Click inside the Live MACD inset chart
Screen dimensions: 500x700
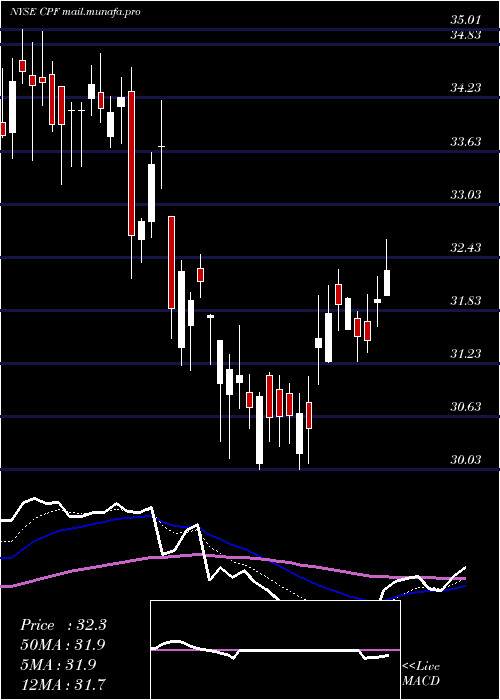pyautogui.click(x=275, y=650)
